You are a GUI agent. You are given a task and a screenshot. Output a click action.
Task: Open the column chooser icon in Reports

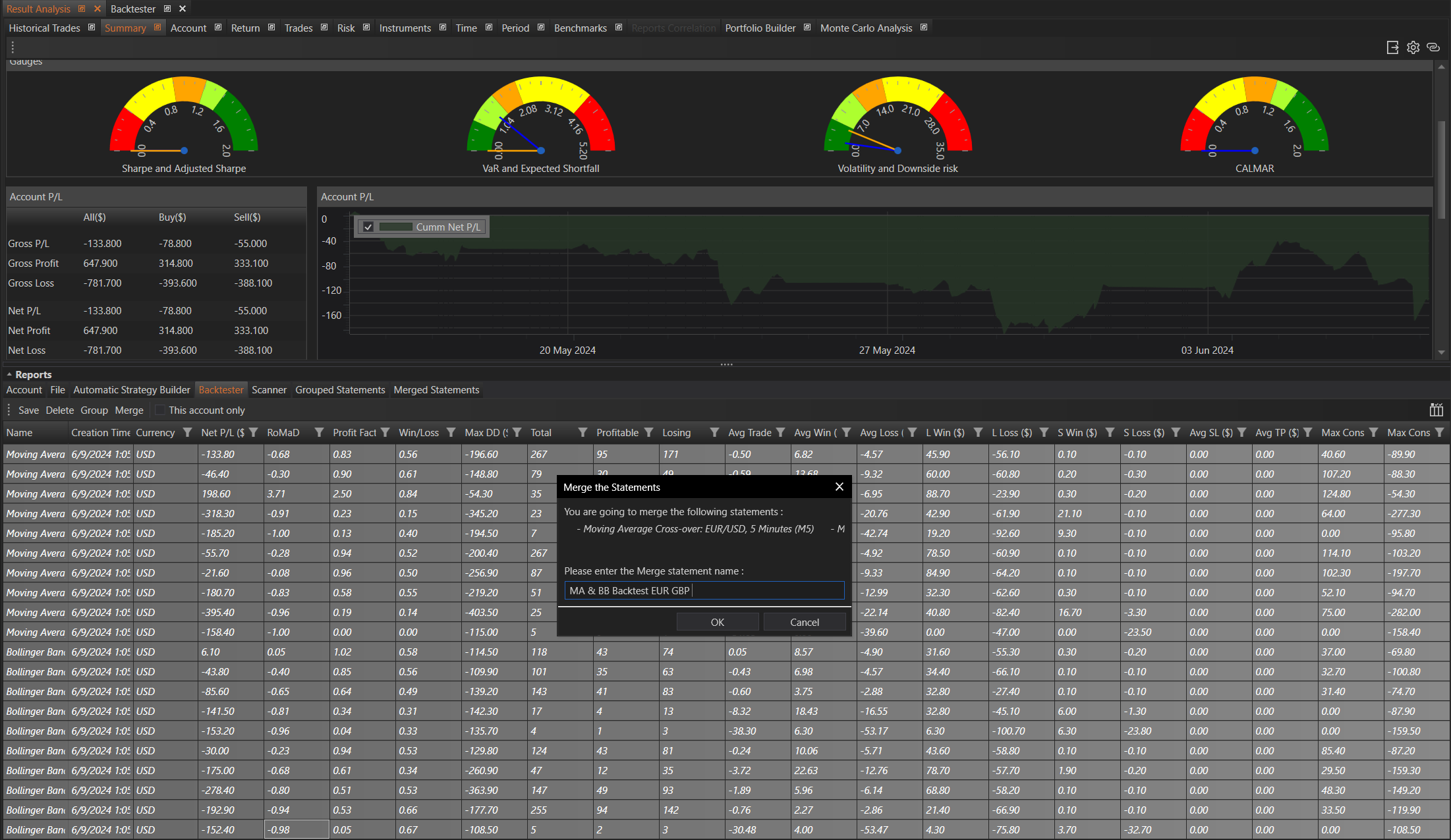click(1436, 410)
